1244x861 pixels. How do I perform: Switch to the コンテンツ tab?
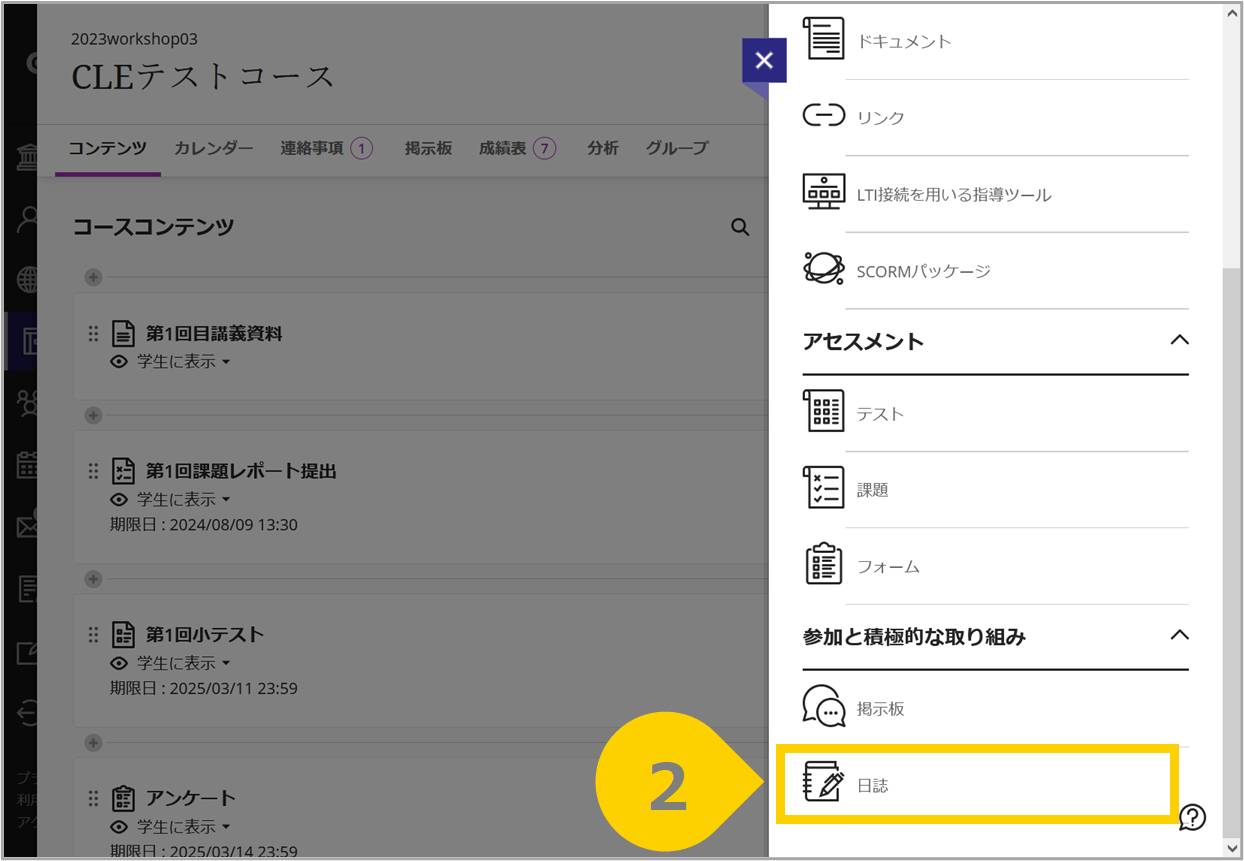coord(108,148)
